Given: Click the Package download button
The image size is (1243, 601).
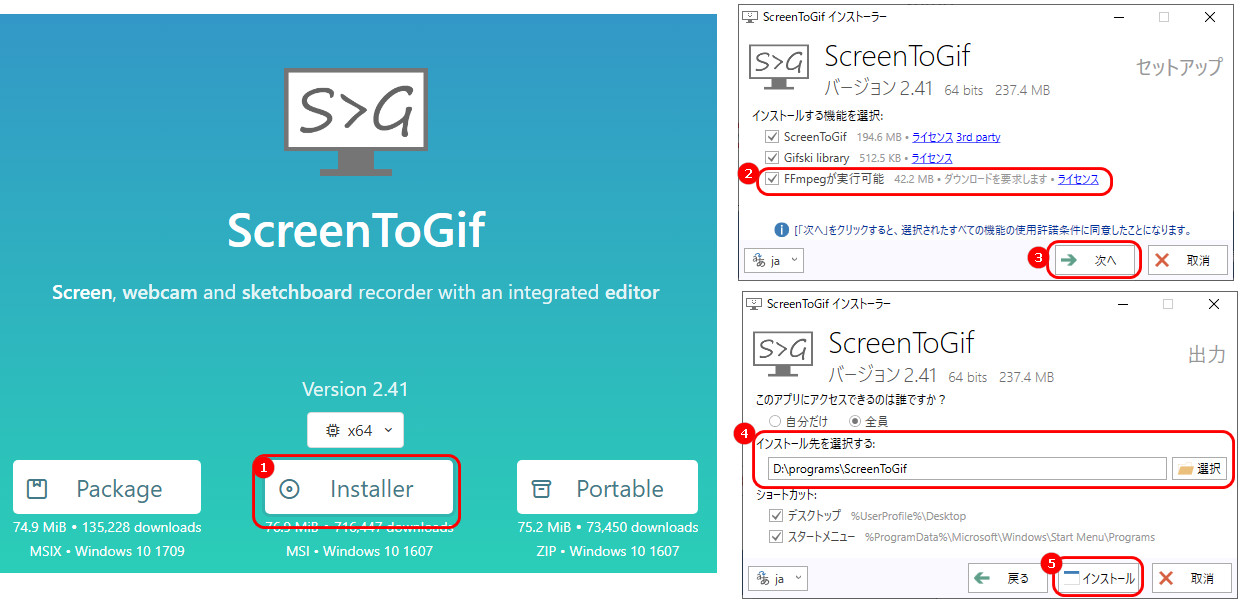Looking at the screenshot, I should point(107,488).
